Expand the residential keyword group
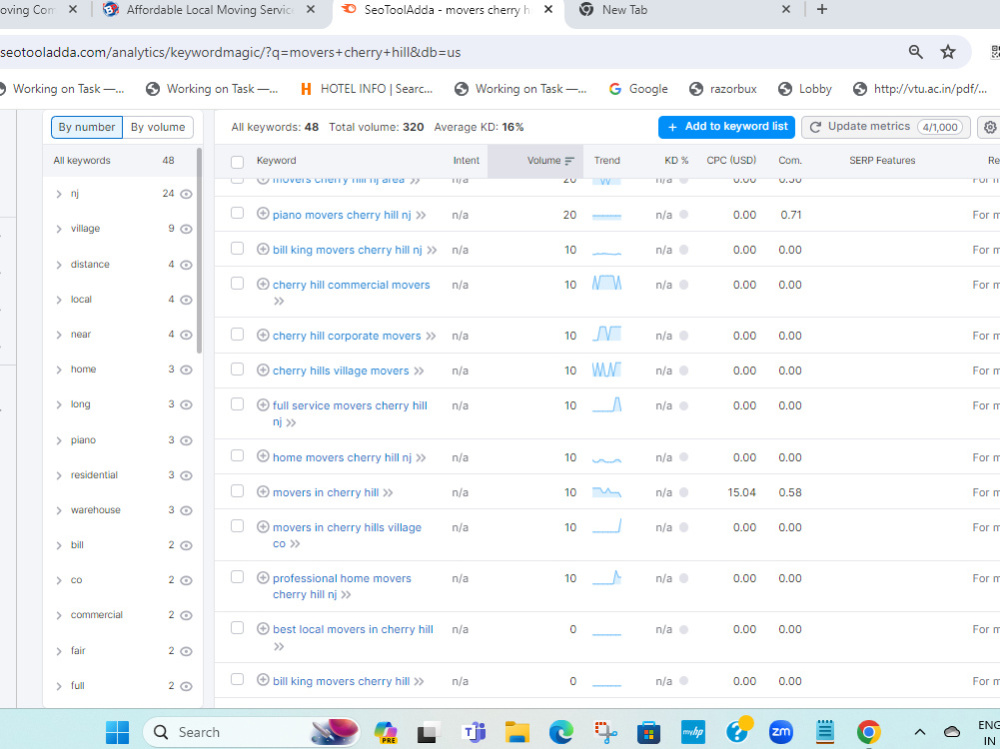The width and height of the screenshot is (1000, 749). (59, 475)
